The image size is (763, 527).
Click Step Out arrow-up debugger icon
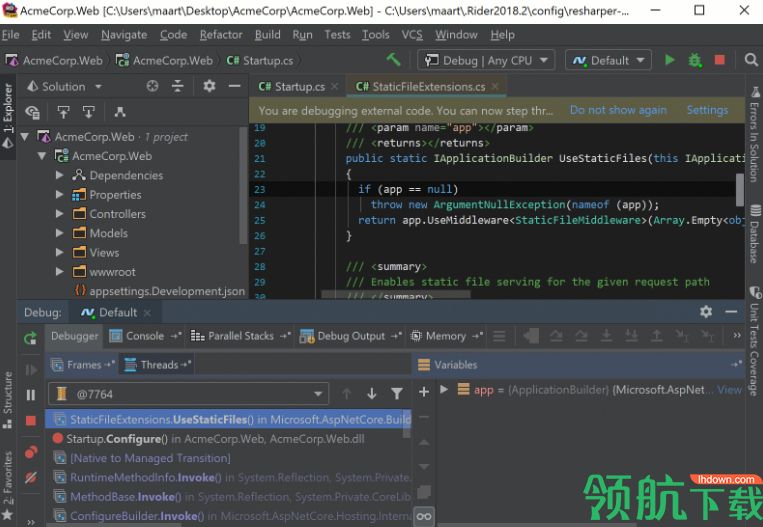(656, 335)
